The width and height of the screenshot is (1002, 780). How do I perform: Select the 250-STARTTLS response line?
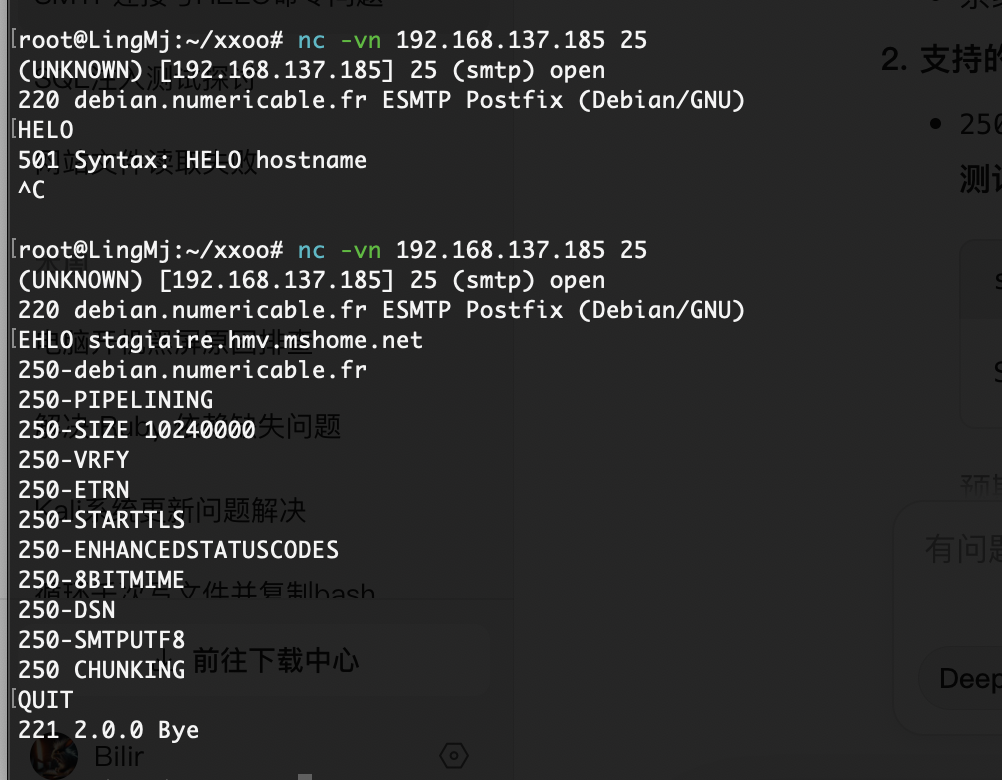(102, 520)
